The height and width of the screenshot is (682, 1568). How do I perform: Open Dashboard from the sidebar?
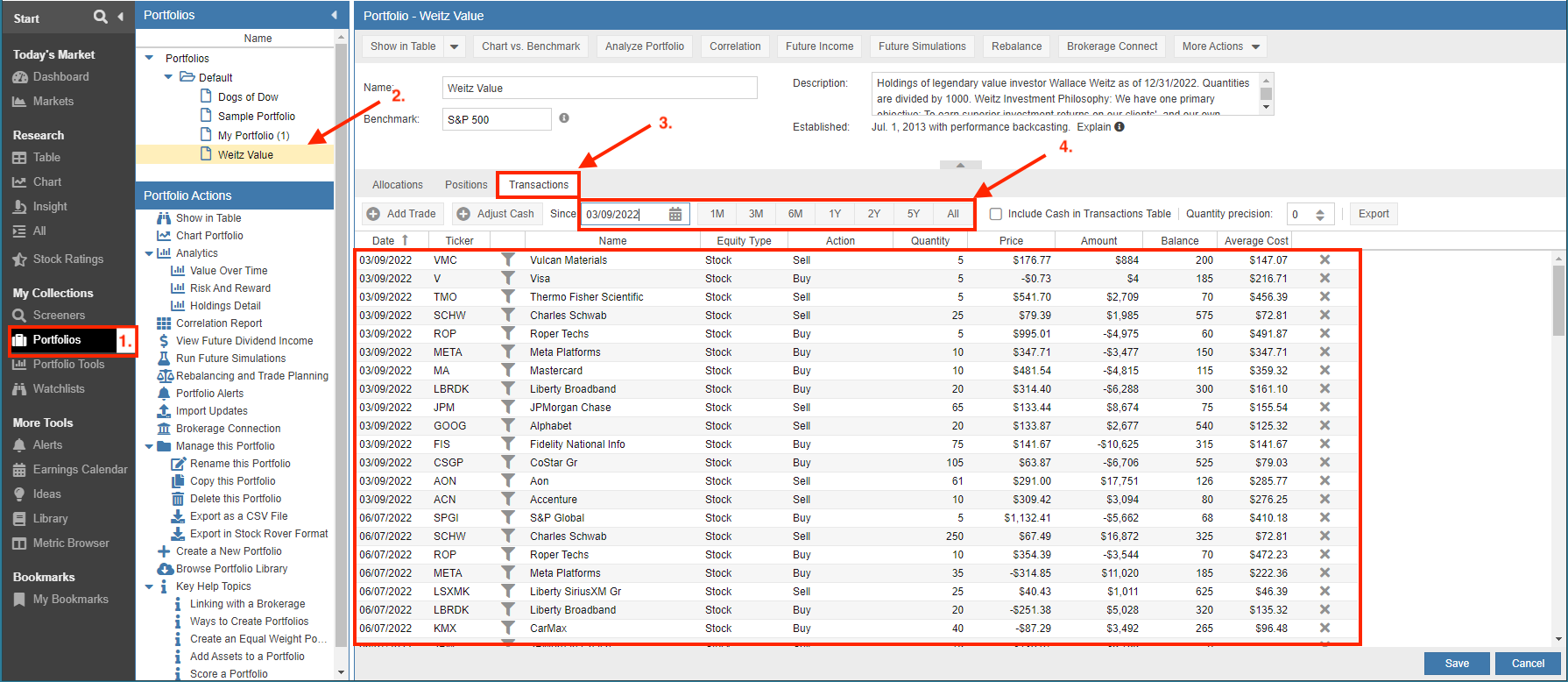pyautogui.click(x=60, y=77)
